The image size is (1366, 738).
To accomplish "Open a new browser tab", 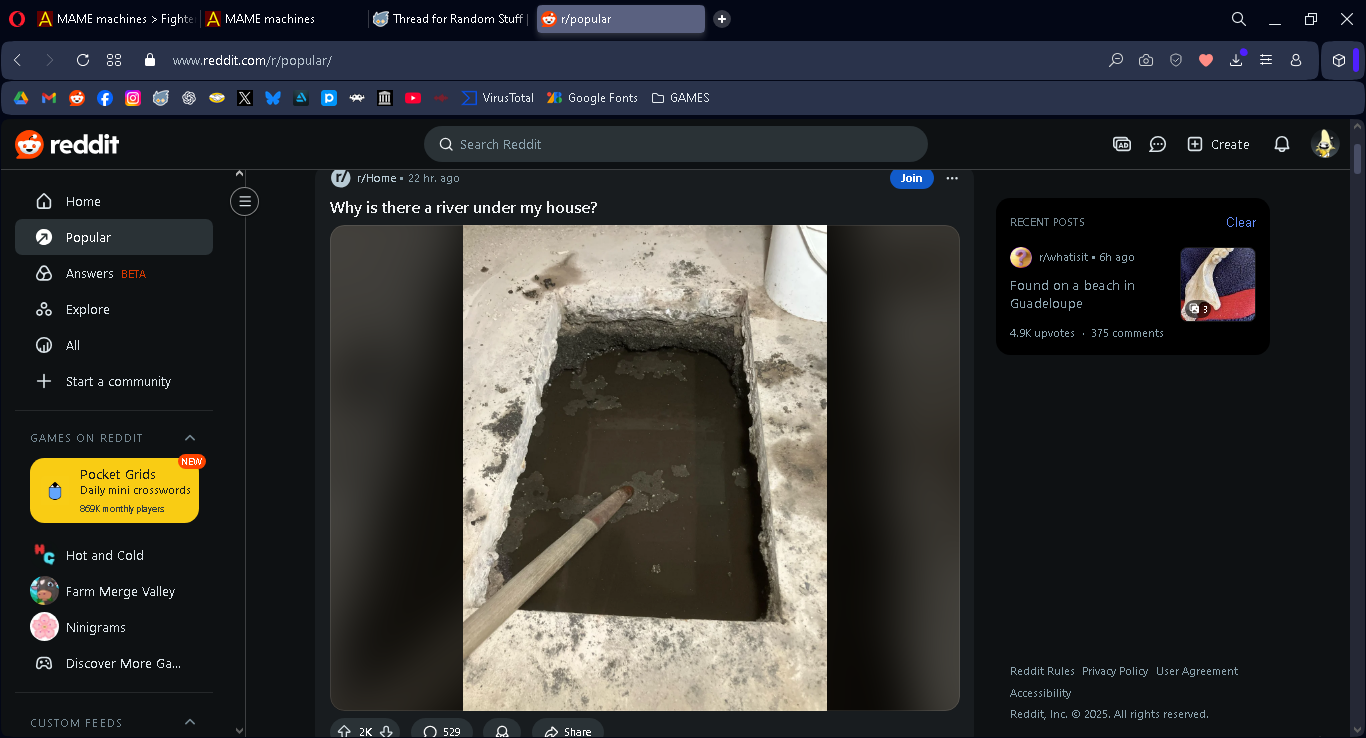I will (x=722, y=19).
